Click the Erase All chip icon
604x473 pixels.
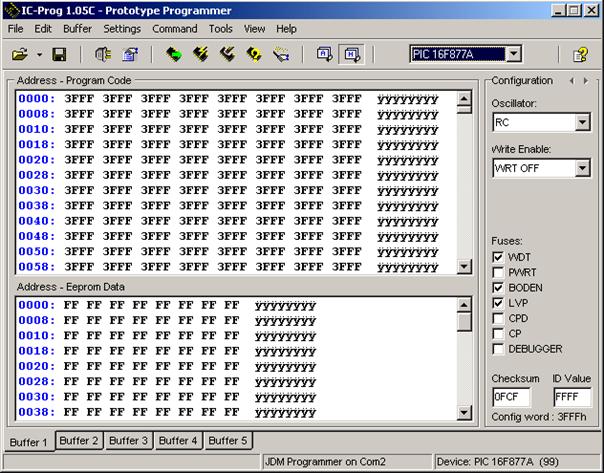coord(227,54)
